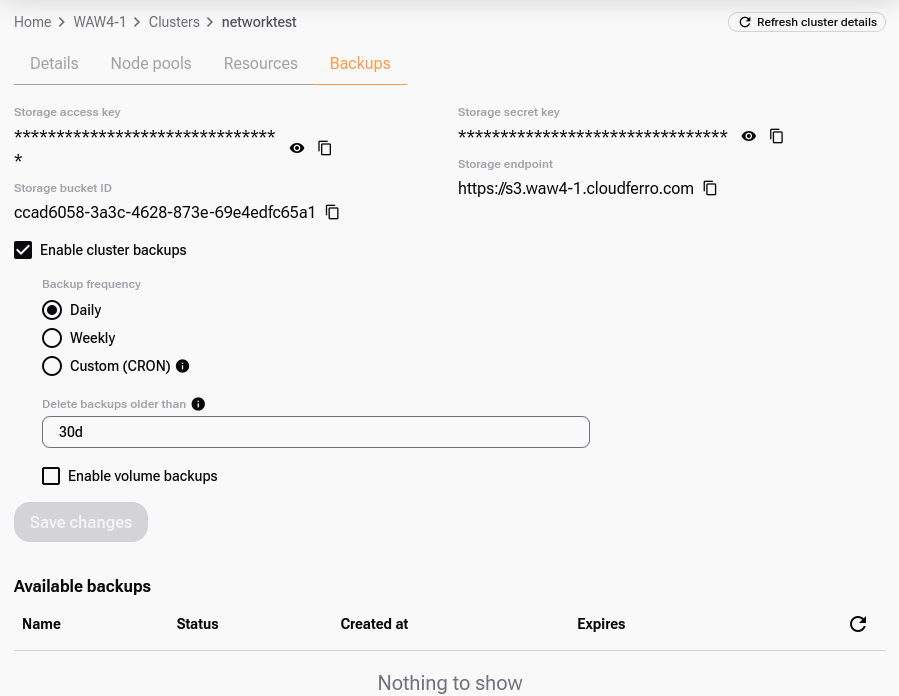
Task: Select Custom (CRON) backup frequency
Action: click(x=52, y=366)
